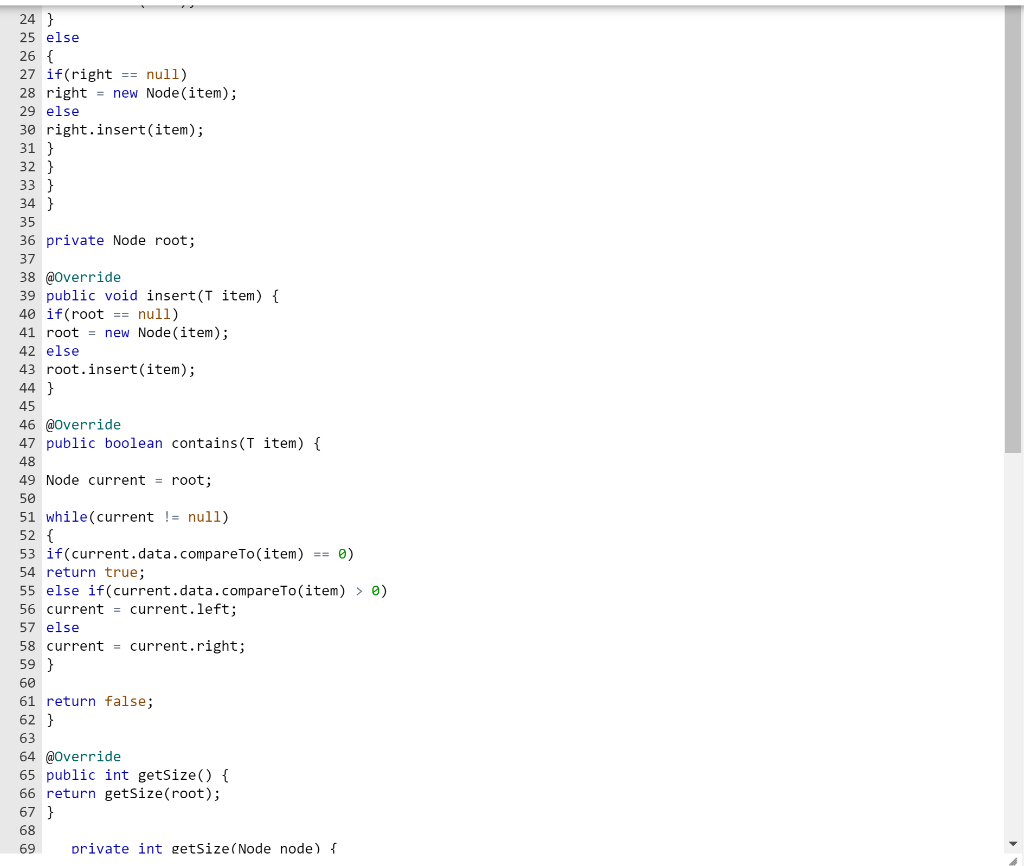Viewport: 1024px width, 866px height.
Task: Click the private Node root declaration
Action: (x=119, y=240)
